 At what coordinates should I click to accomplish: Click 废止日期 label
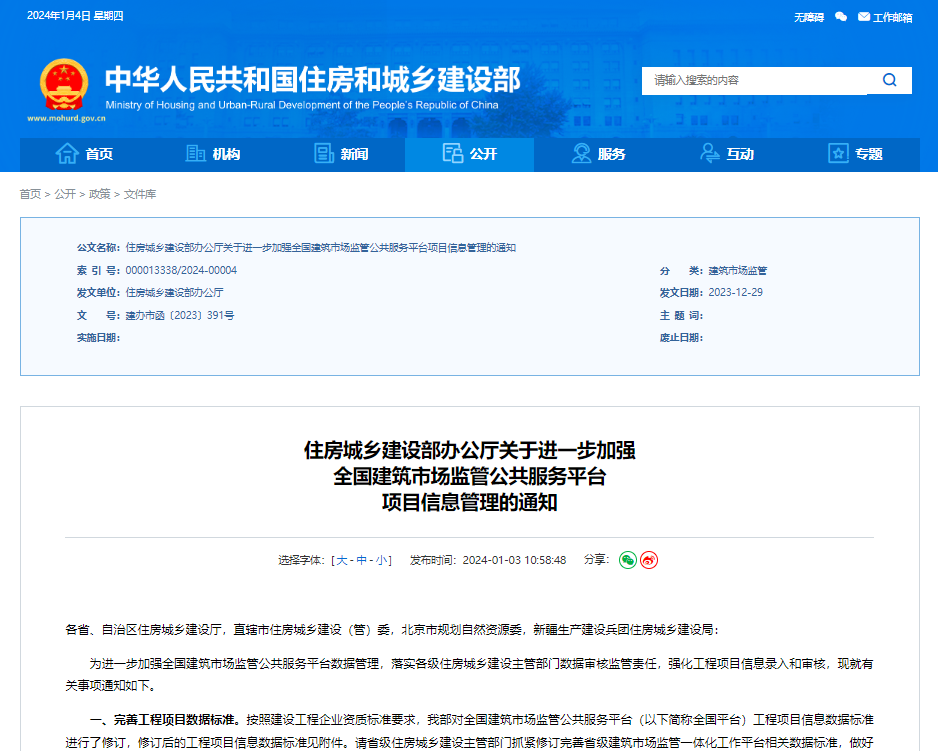(x=681, y=338)
